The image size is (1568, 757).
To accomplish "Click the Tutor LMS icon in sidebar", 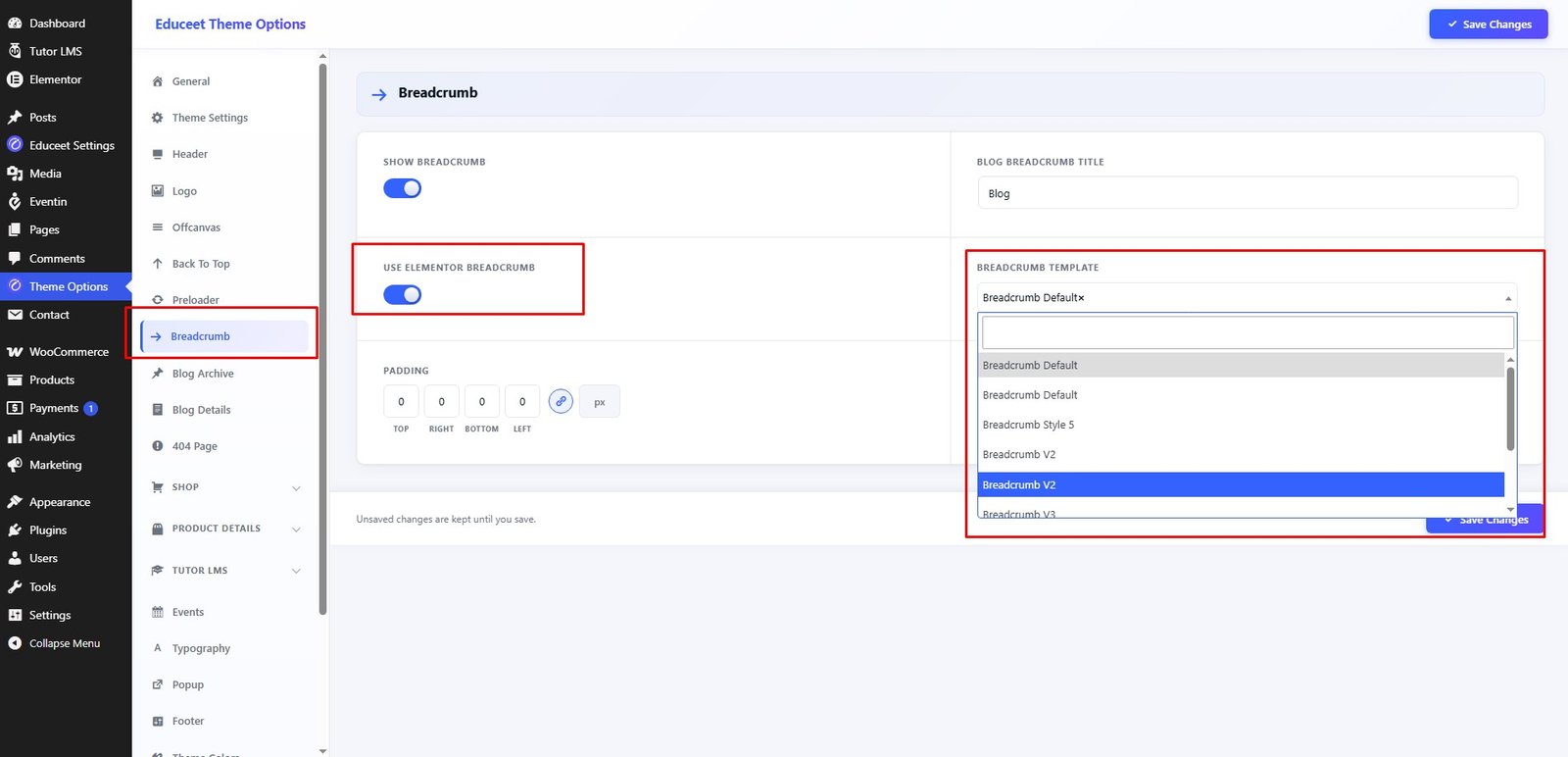I will click(15, 51).
